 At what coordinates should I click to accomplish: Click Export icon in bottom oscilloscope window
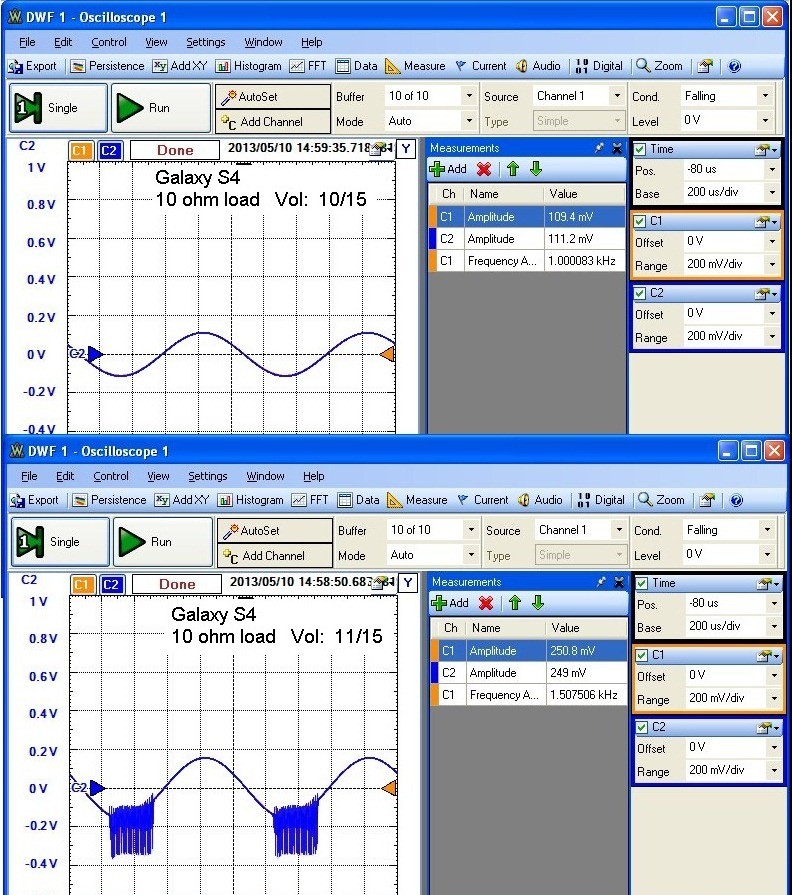pos(34,500)
